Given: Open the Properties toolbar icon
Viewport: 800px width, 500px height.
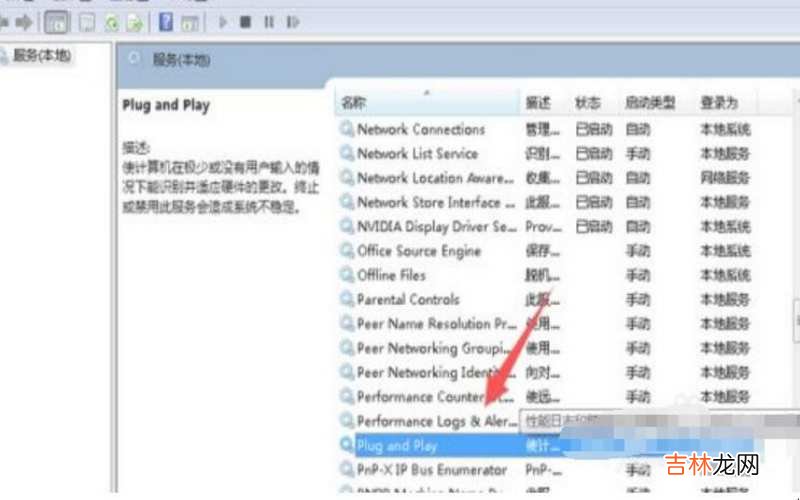Looking at the screenshot, I should [x=88, y=21].
